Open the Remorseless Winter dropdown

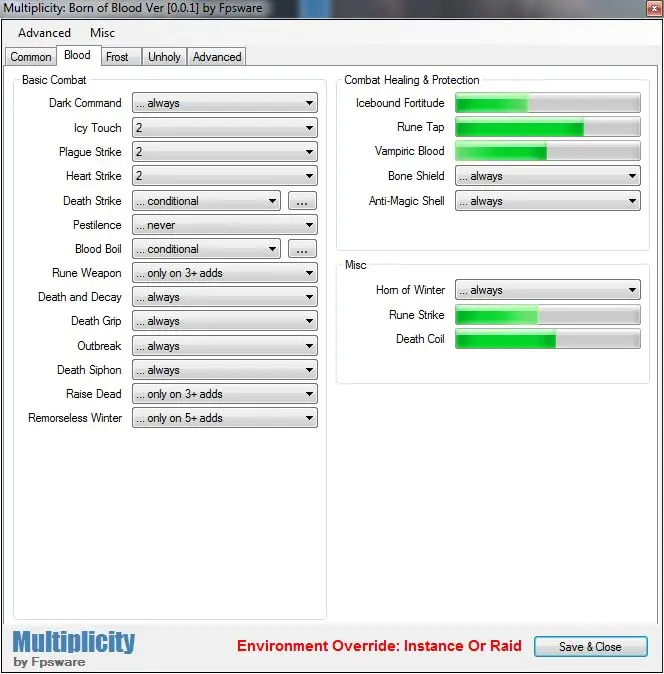225,418
